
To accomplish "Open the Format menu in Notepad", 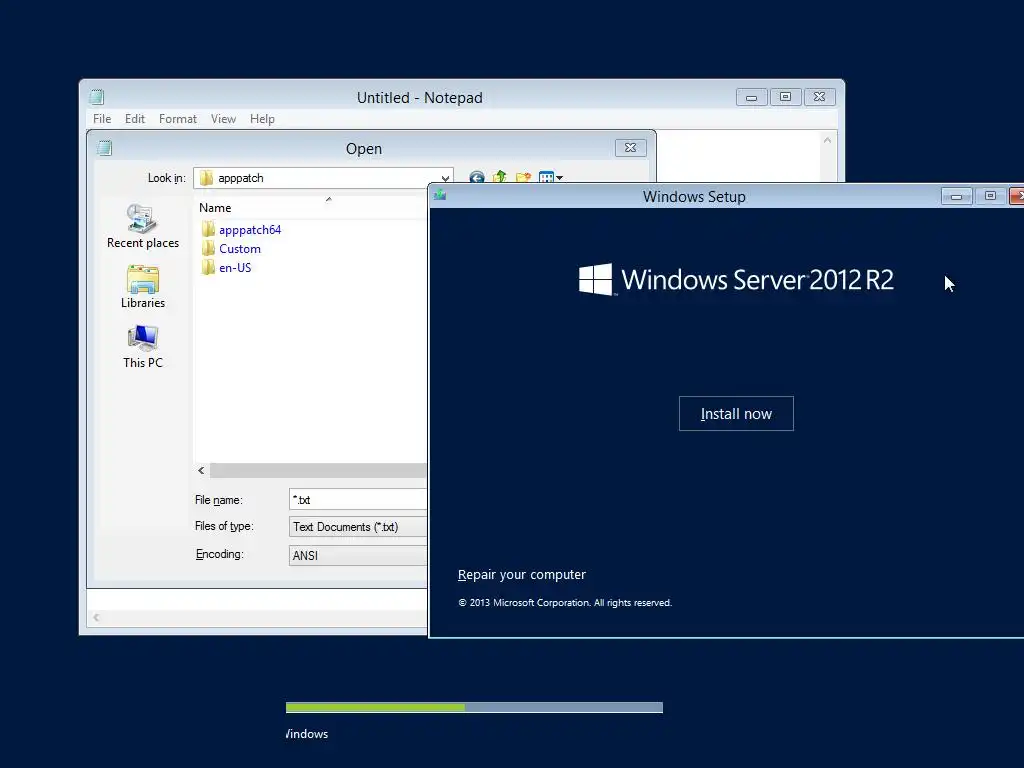I will coord(178,119).
